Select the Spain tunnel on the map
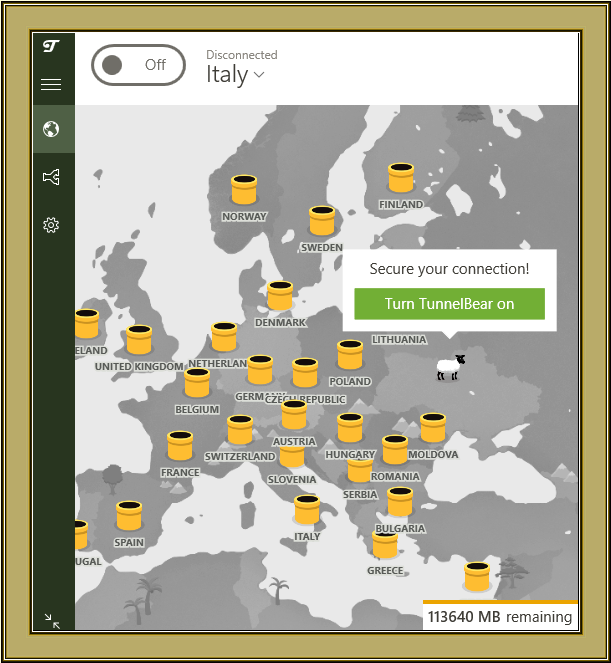Screen dimensions: 611x663 coord(129,516)
